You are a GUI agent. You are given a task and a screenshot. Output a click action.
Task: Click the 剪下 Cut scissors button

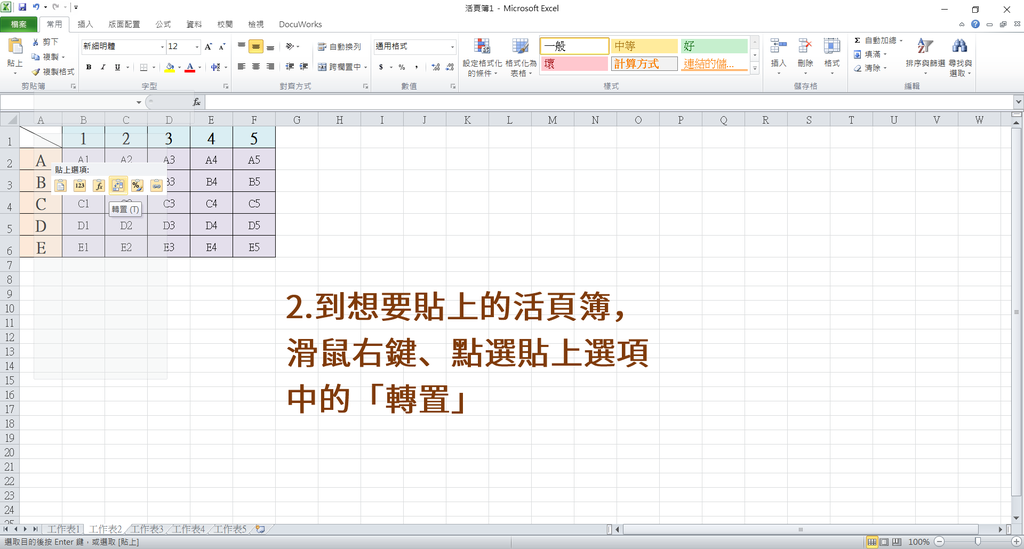[x=44, y=42]
